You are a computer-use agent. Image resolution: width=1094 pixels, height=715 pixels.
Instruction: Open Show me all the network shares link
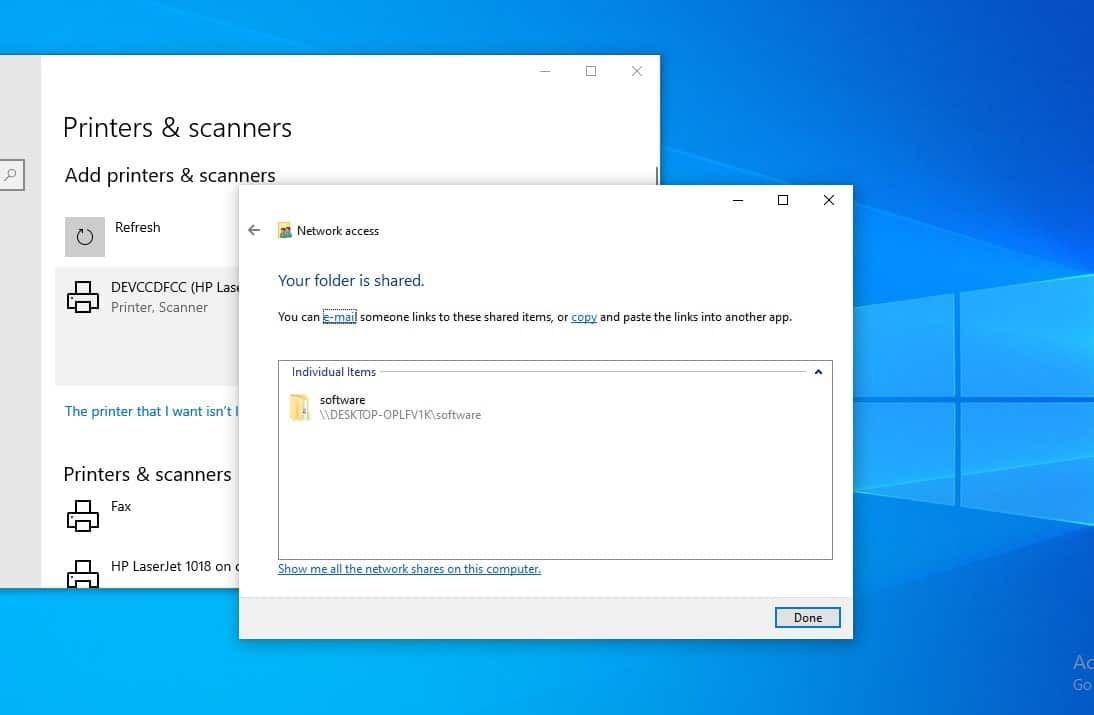tap(410, 569)
